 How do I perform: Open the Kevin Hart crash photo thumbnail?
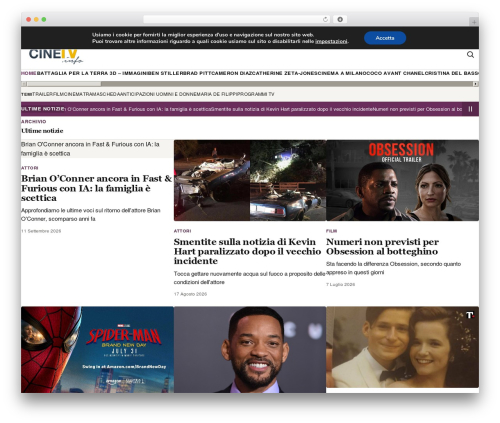pos(250,180)
